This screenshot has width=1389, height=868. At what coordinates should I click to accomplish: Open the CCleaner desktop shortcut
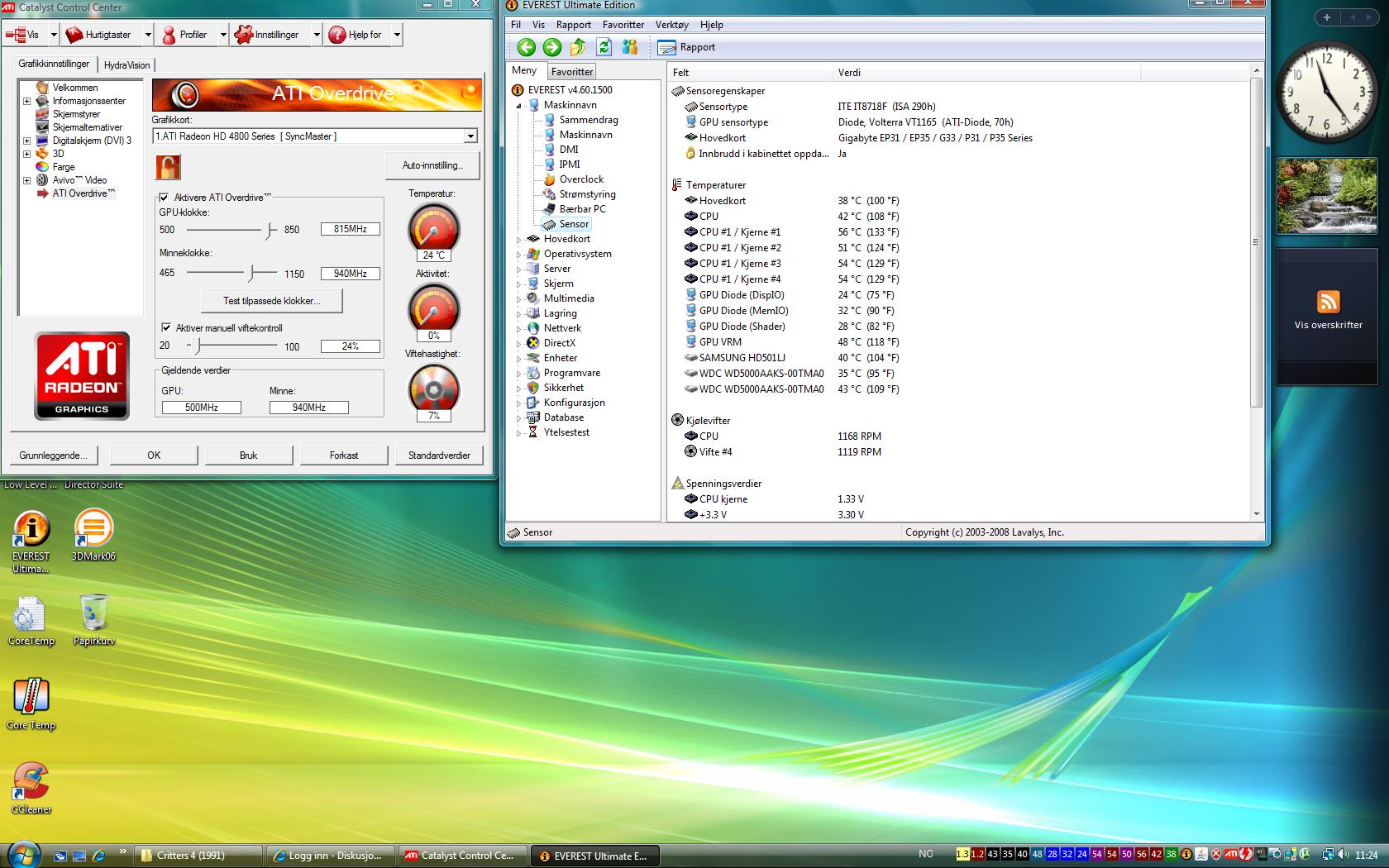coord(31,787)
